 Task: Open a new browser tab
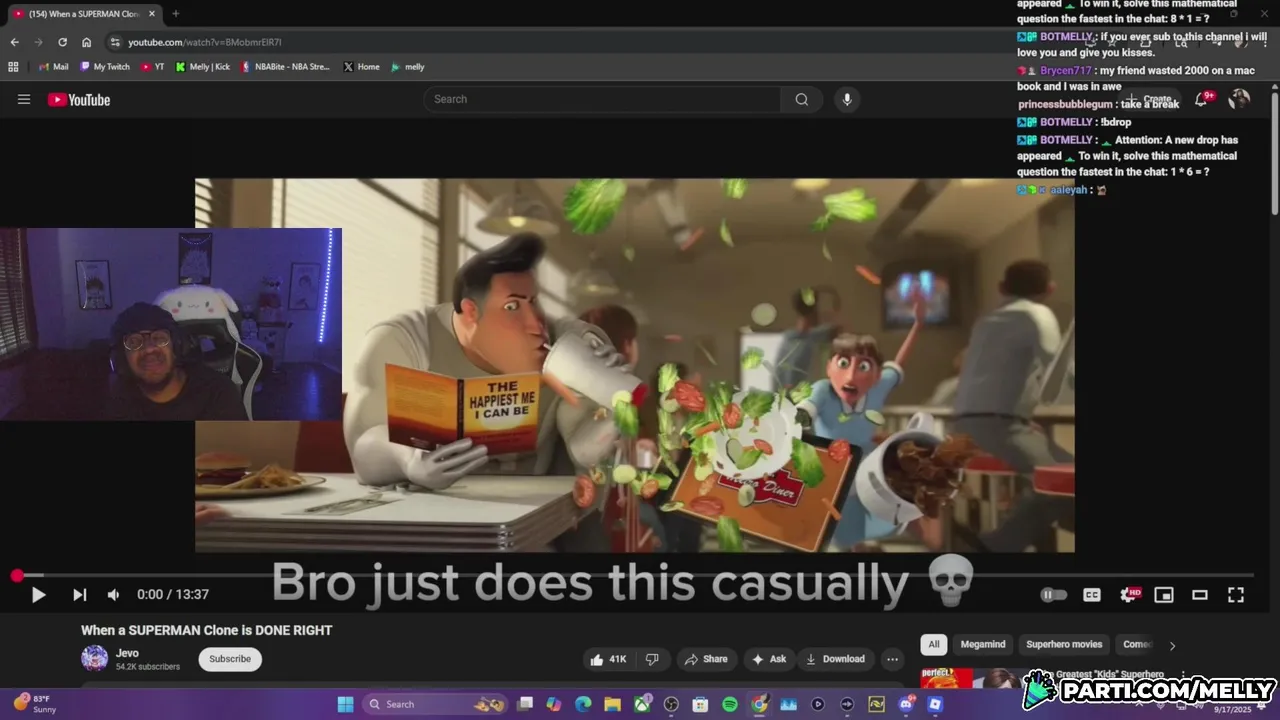pos(176,14)
